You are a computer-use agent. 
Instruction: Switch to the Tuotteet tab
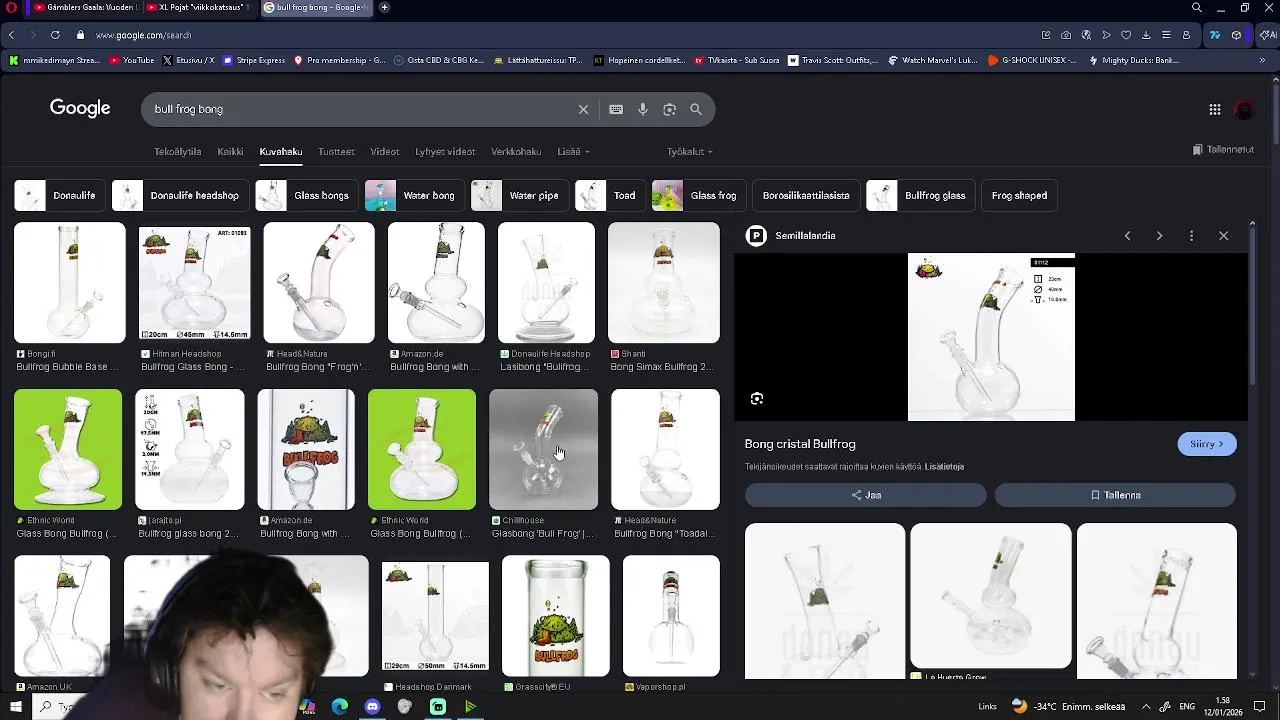[x=336, y=152]
